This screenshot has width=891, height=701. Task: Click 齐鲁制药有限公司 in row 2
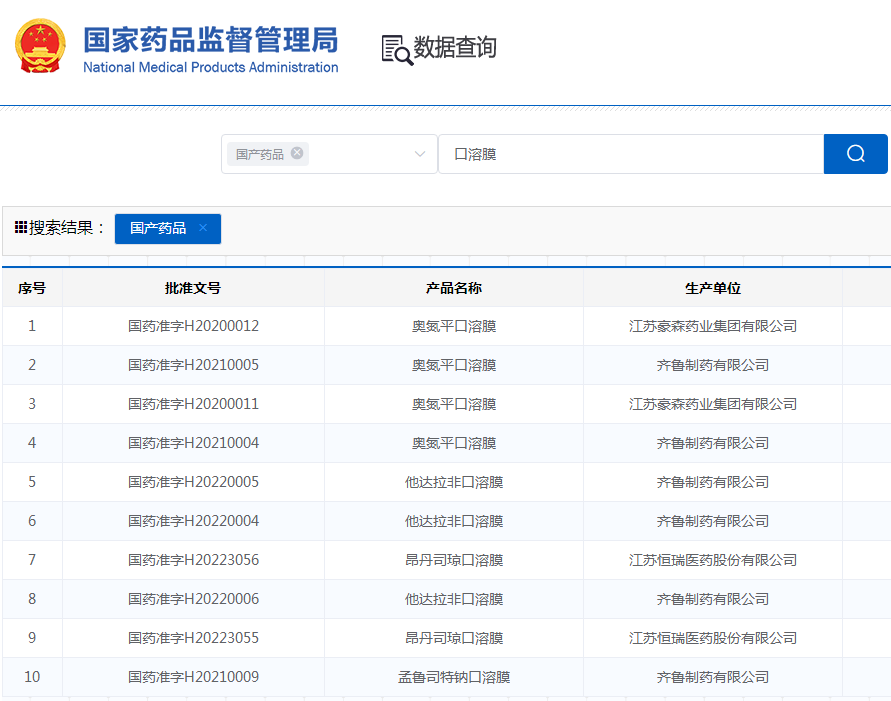click(713, 365)
